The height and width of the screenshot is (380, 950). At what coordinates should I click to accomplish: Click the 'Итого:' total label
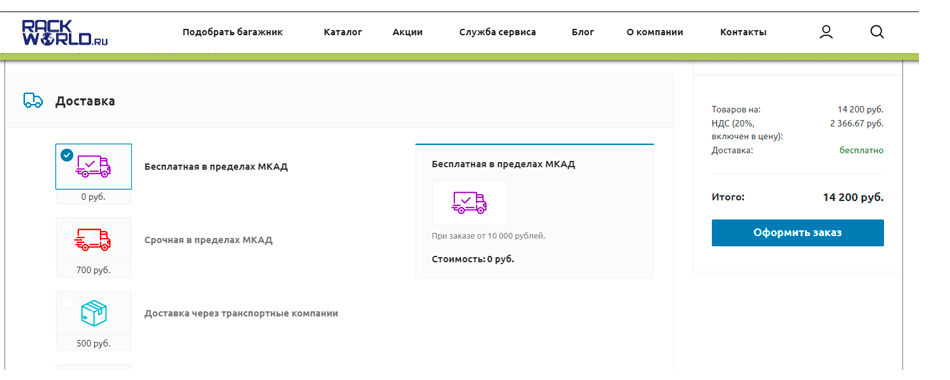(728, 198)
